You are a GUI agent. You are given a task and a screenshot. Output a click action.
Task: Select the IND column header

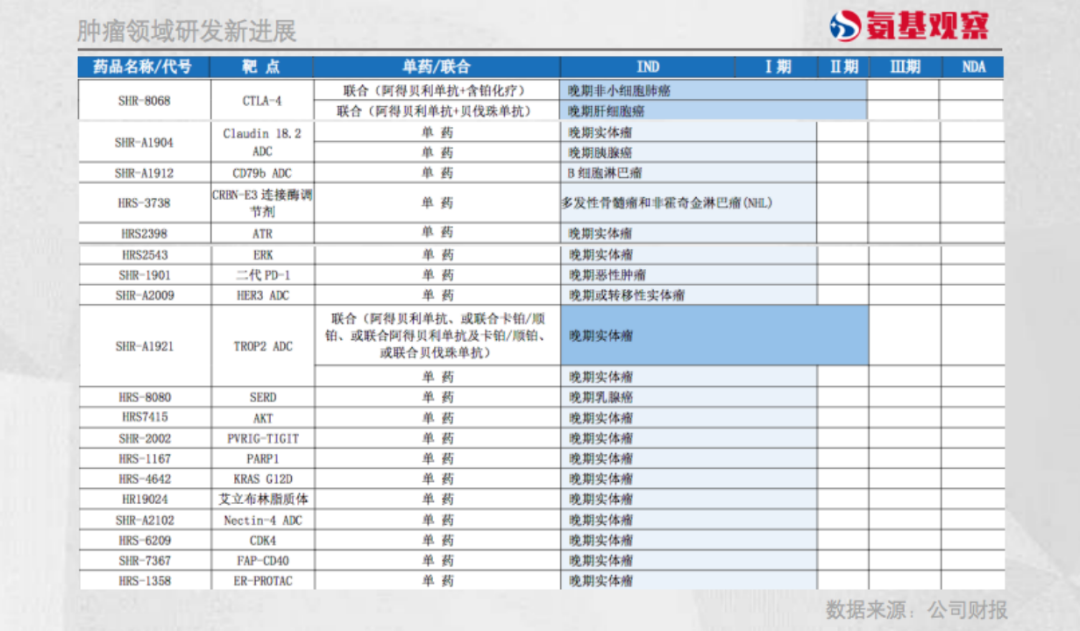point(648,67)
